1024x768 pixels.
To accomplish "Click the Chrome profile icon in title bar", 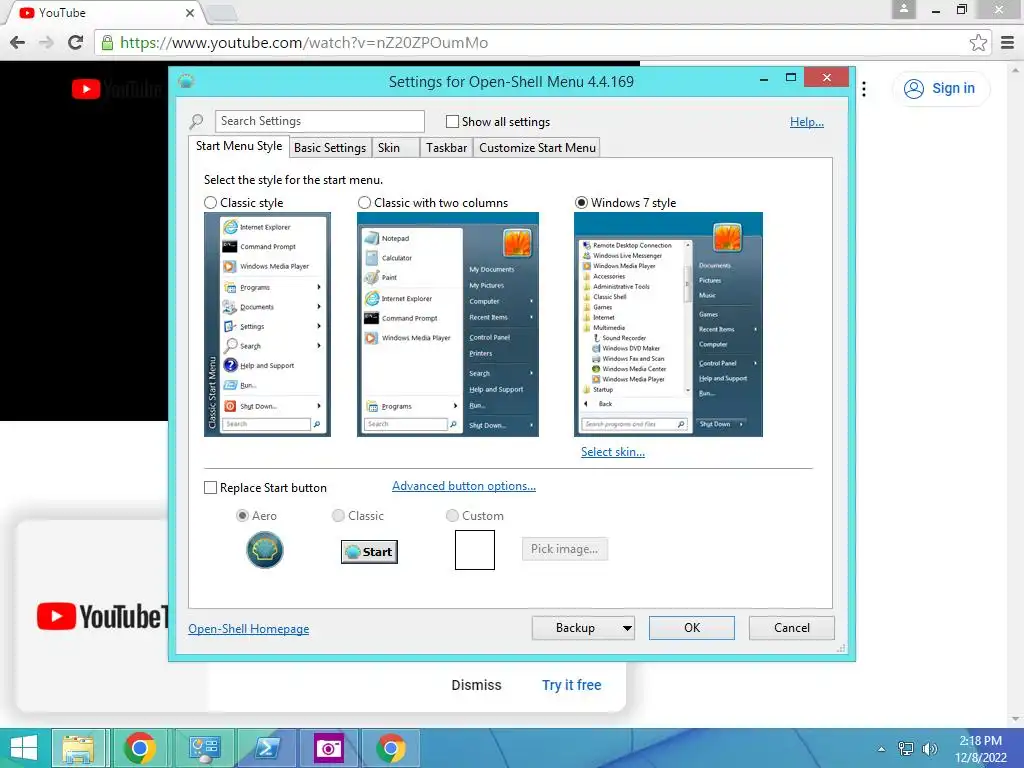I will (904, 9).
